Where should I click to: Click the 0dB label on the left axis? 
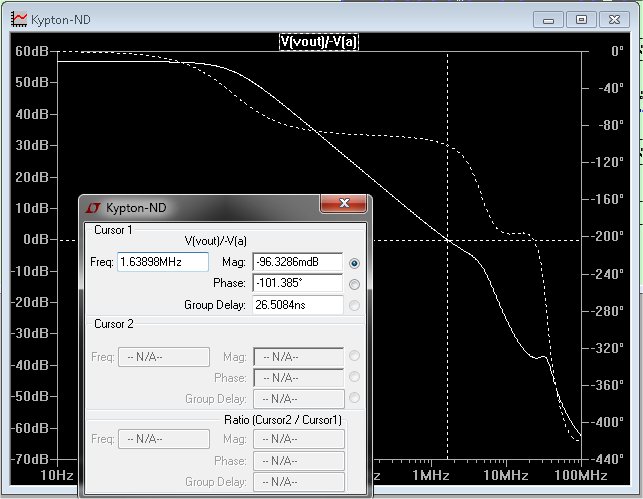coord(36,239)
